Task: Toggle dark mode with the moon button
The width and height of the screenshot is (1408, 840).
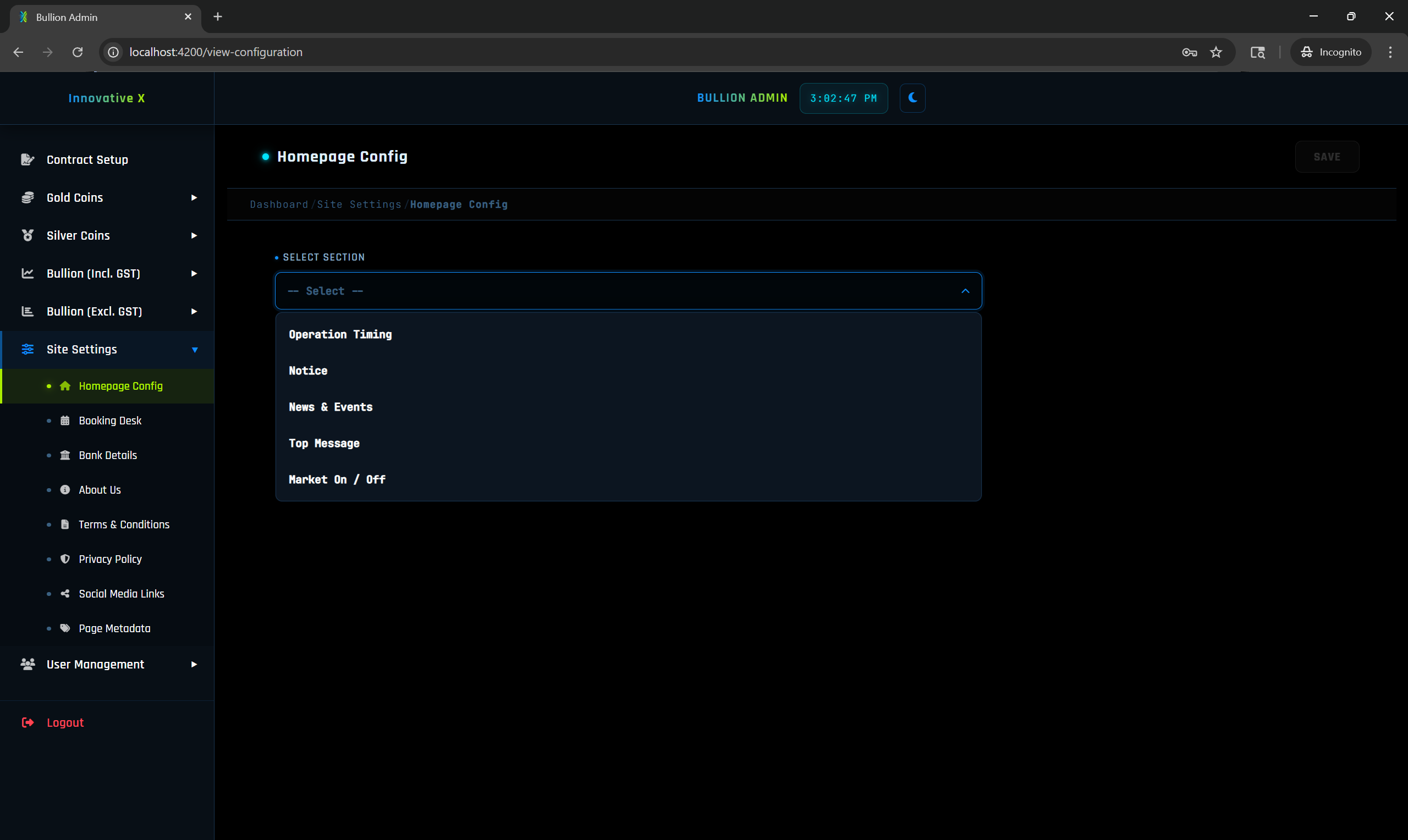Action: pos(912,98)
